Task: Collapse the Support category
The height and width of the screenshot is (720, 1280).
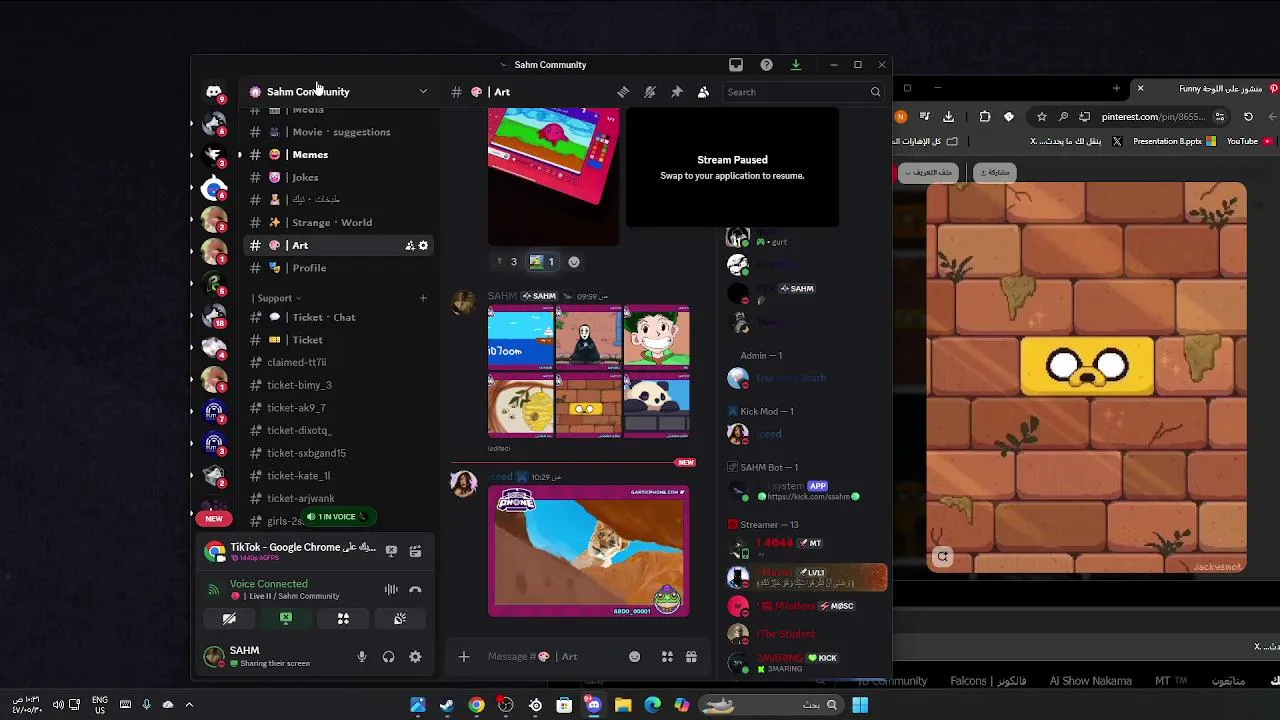Action: pyautogui.click(x=277, y=298)
